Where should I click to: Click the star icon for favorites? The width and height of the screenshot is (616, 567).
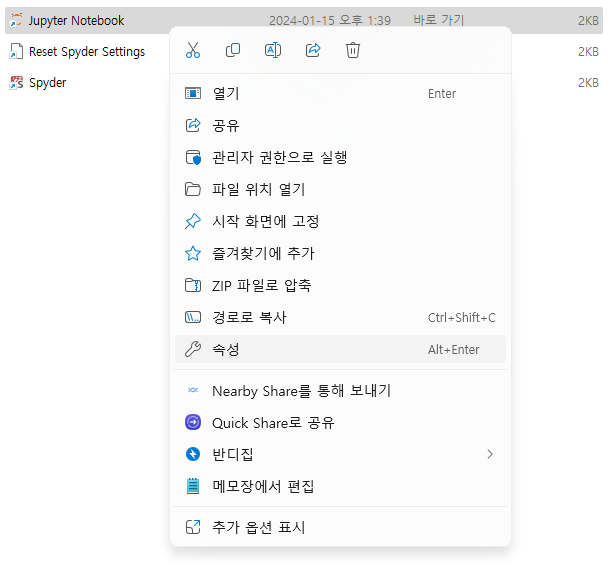[193, 253]
